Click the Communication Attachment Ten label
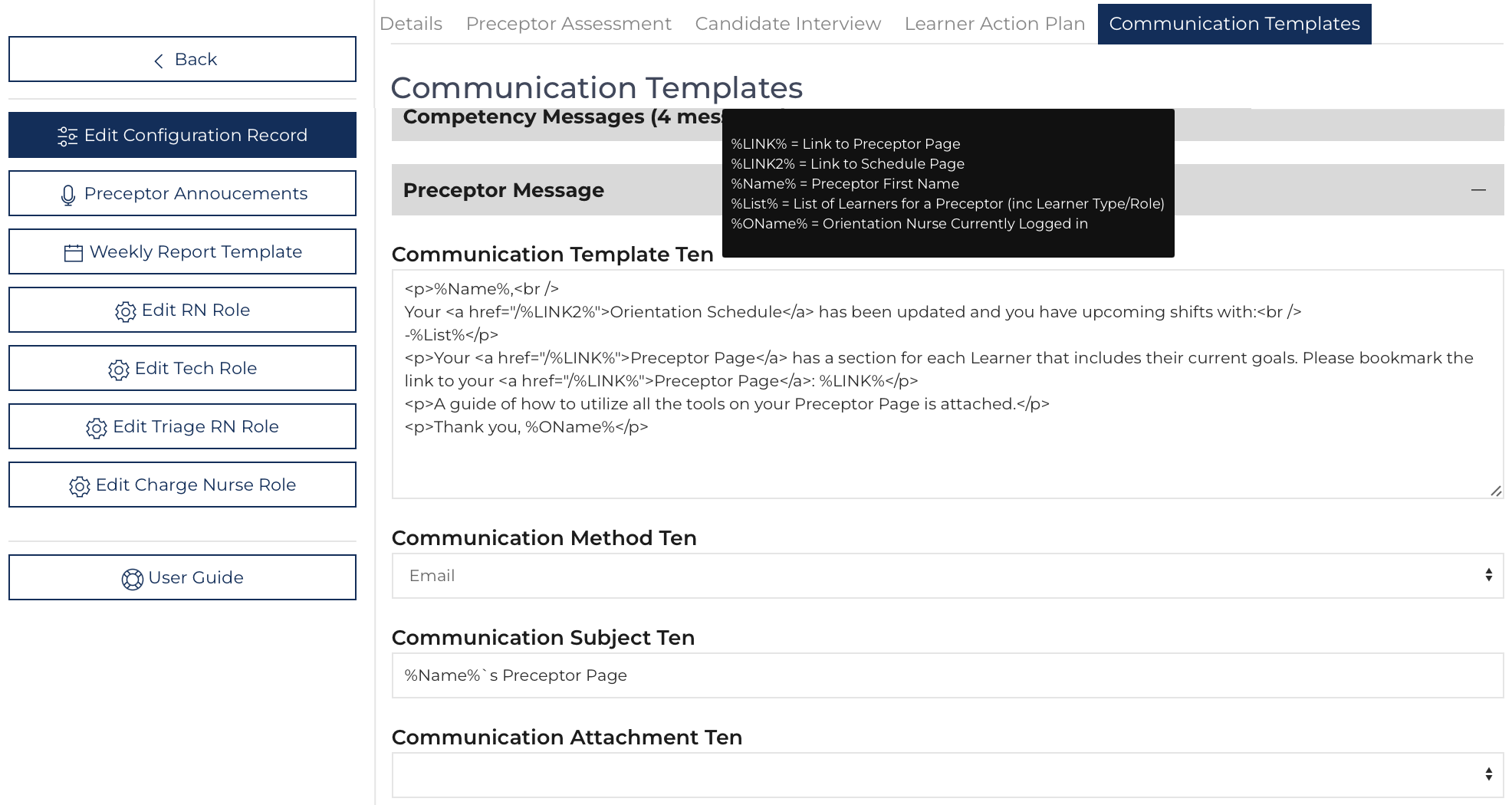This screenshot has width=1512, height=805. (567, 738)
